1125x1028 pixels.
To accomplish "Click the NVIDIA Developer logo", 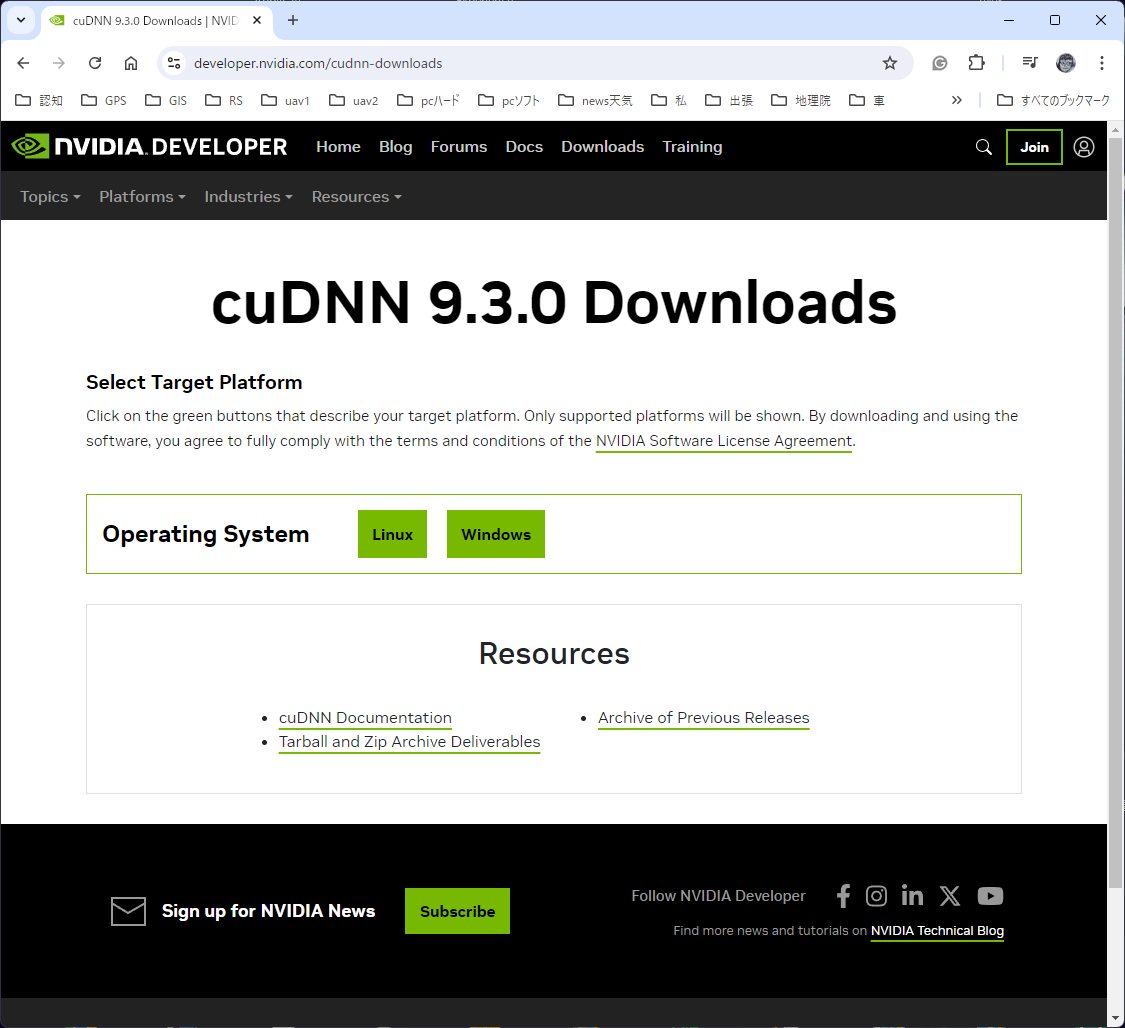I will [x=150, y=146].
